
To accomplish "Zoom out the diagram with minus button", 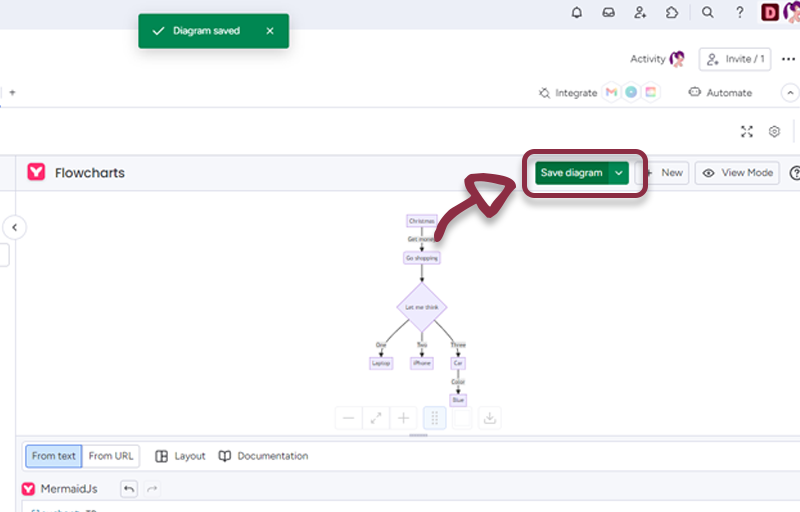I will 348,419.
